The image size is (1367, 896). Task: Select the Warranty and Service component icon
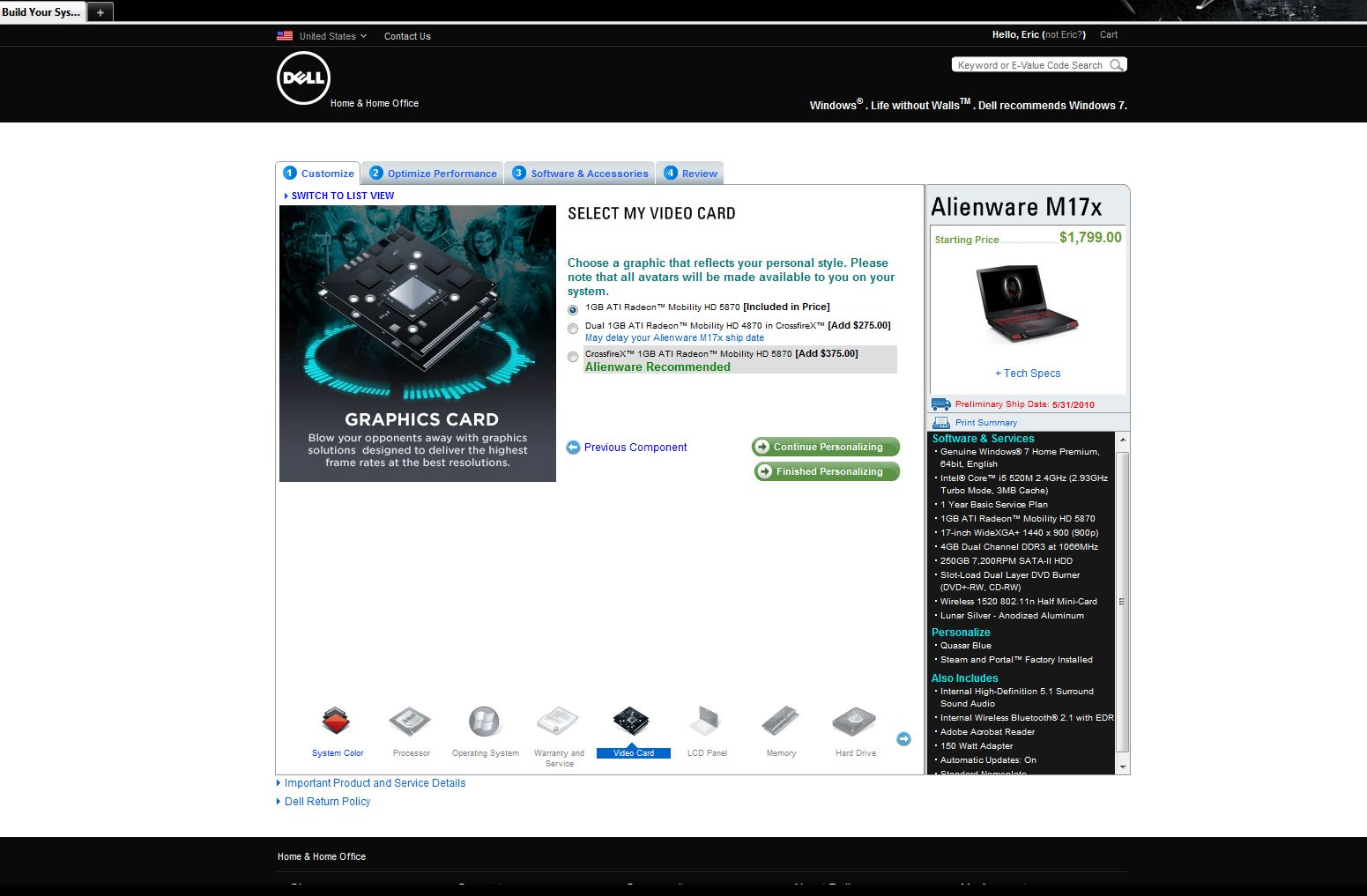(x=558, y=721)
